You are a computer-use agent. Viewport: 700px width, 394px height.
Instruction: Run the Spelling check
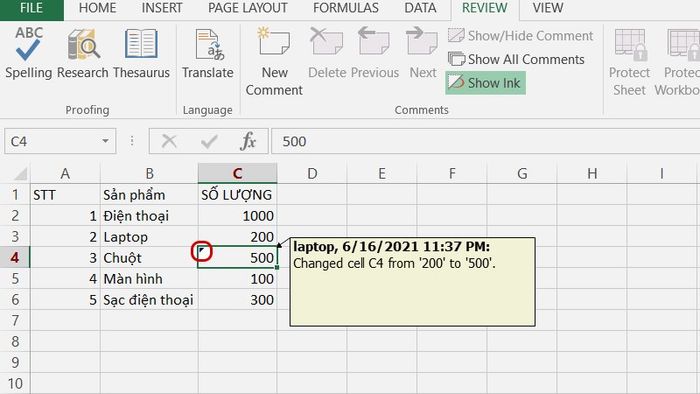29,52
